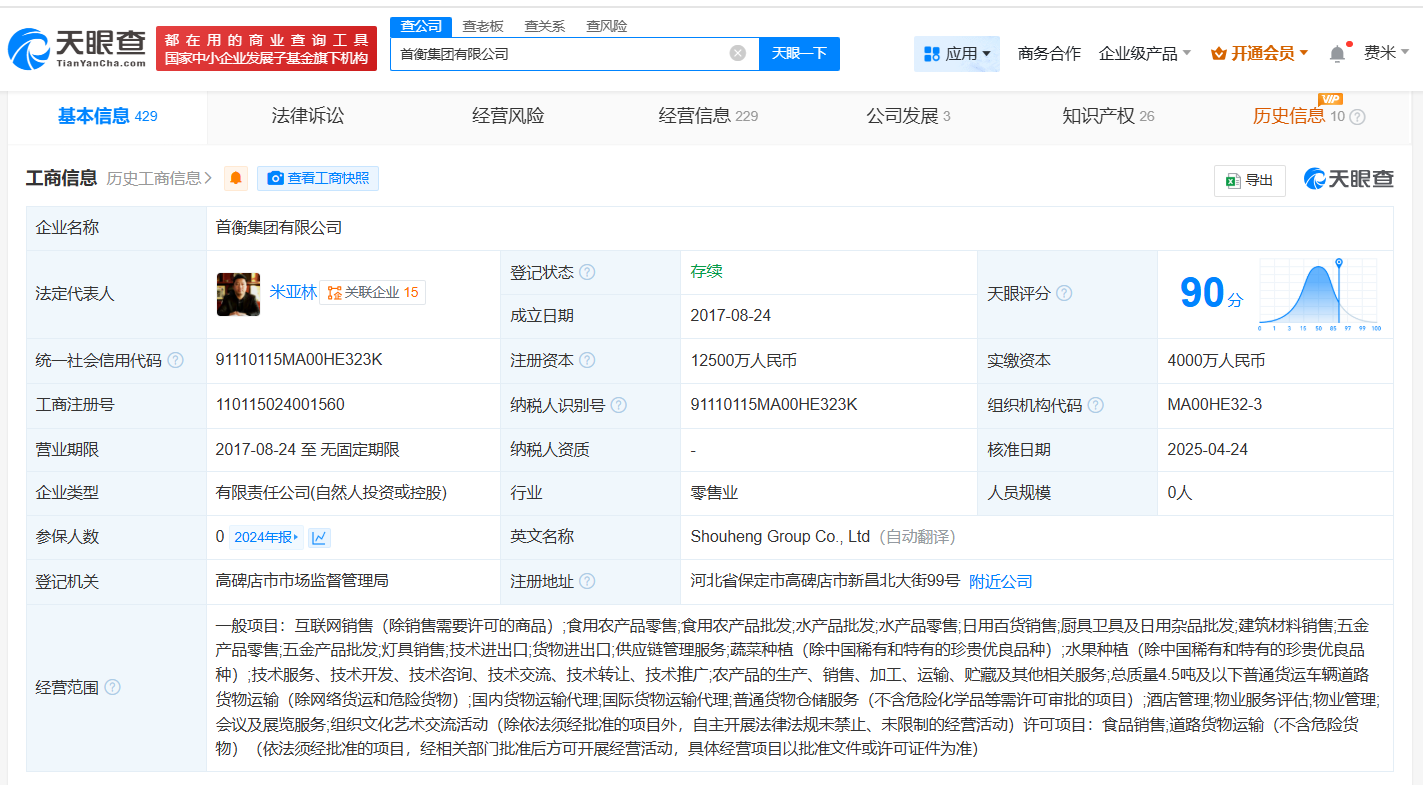Expand the 企业级产品 dropdown
Screen dimensions: 1423x785
(1144, 53)
